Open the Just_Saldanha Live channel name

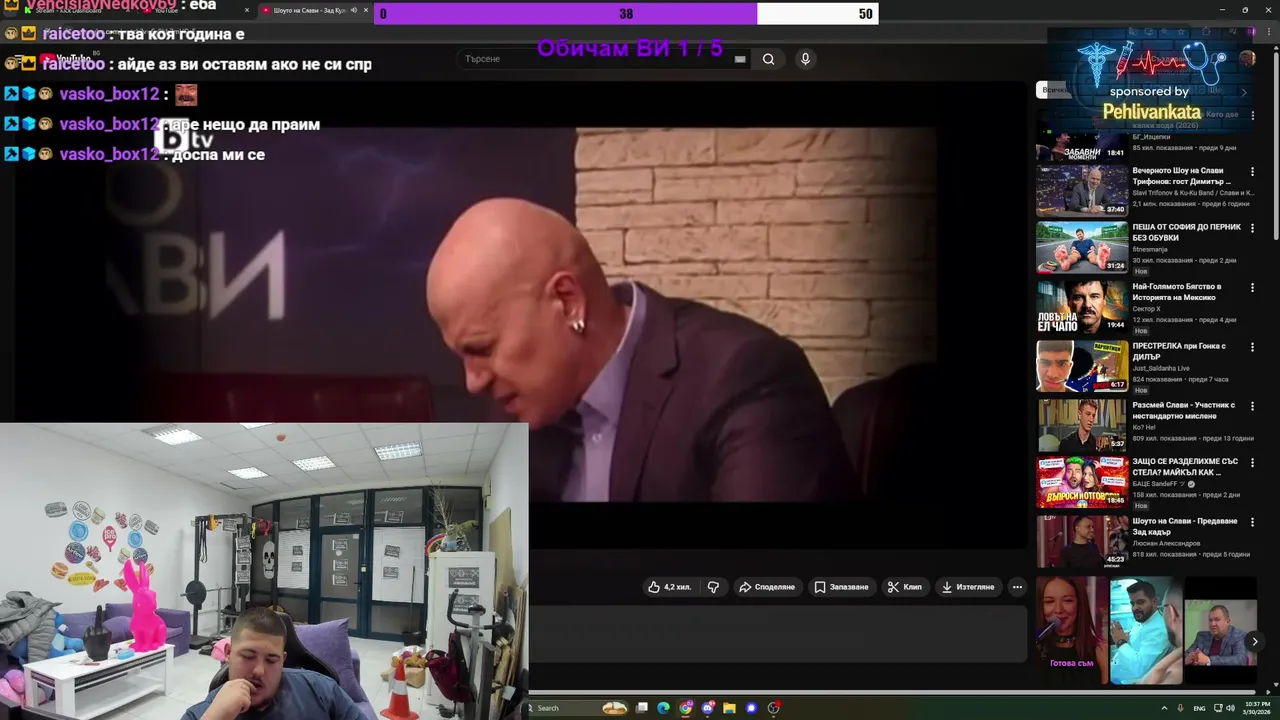pyautogui.click(x=1162, y=368)
